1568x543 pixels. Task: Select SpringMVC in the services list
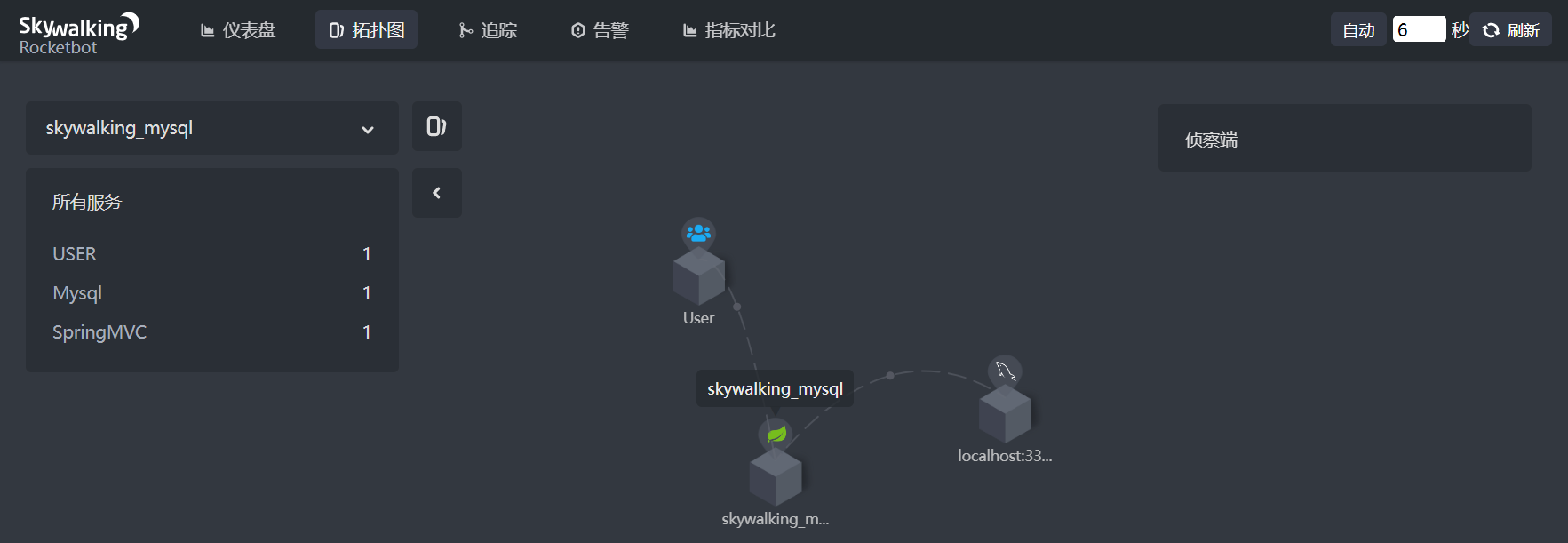pyautogui.click(x=212, y=332)
